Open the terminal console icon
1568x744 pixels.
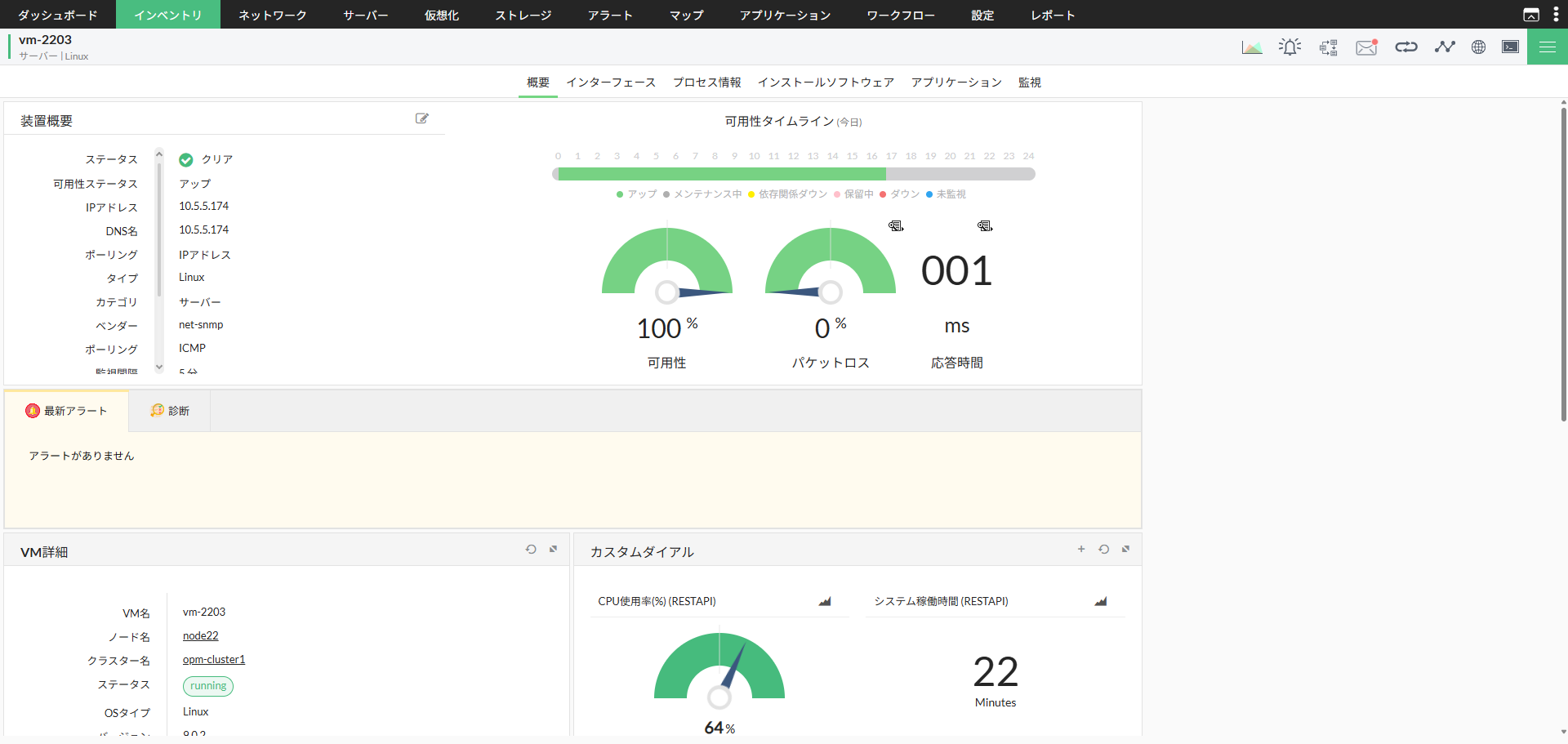tap(1511, 47)
